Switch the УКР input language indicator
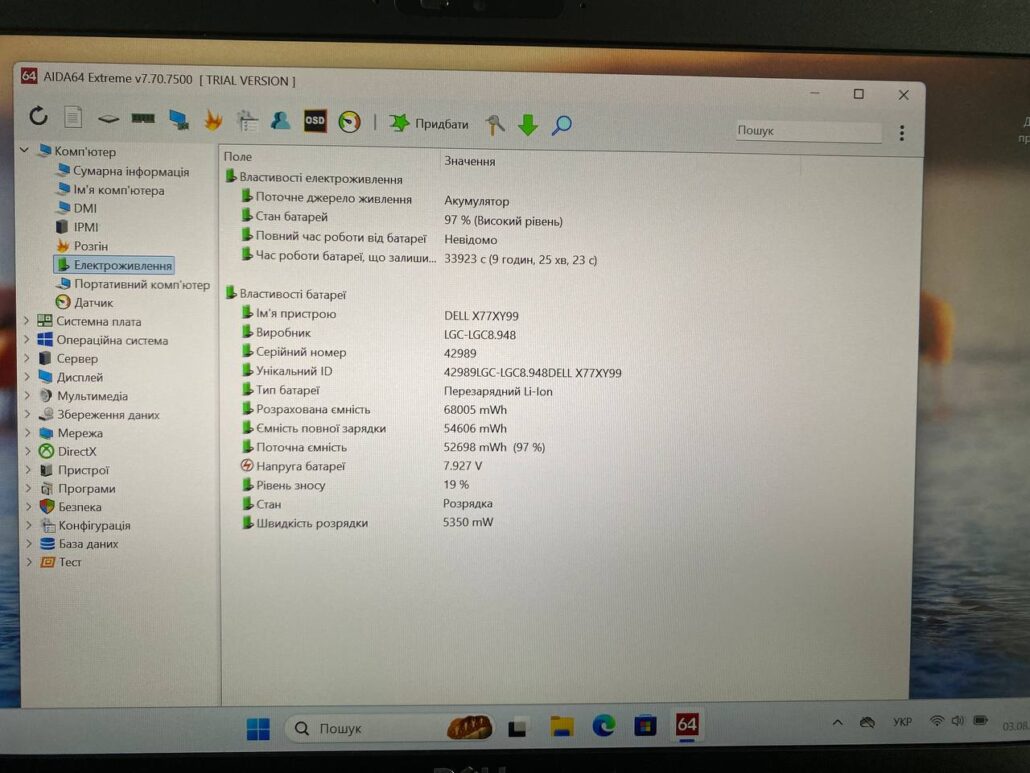 903,722
